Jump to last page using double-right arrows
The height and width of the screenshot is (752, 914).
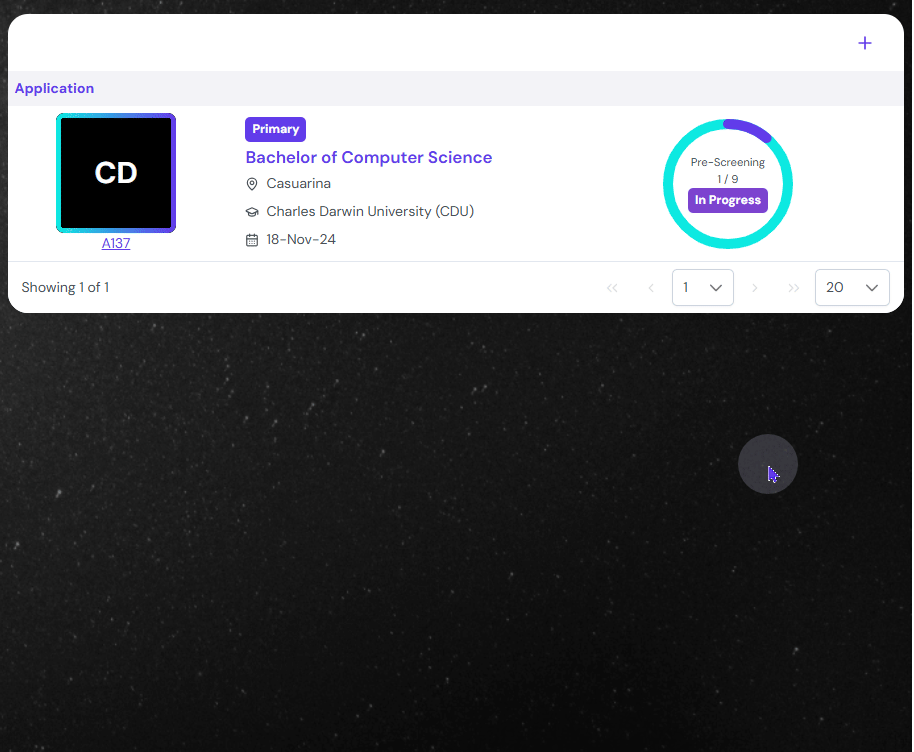pos(794,288)
